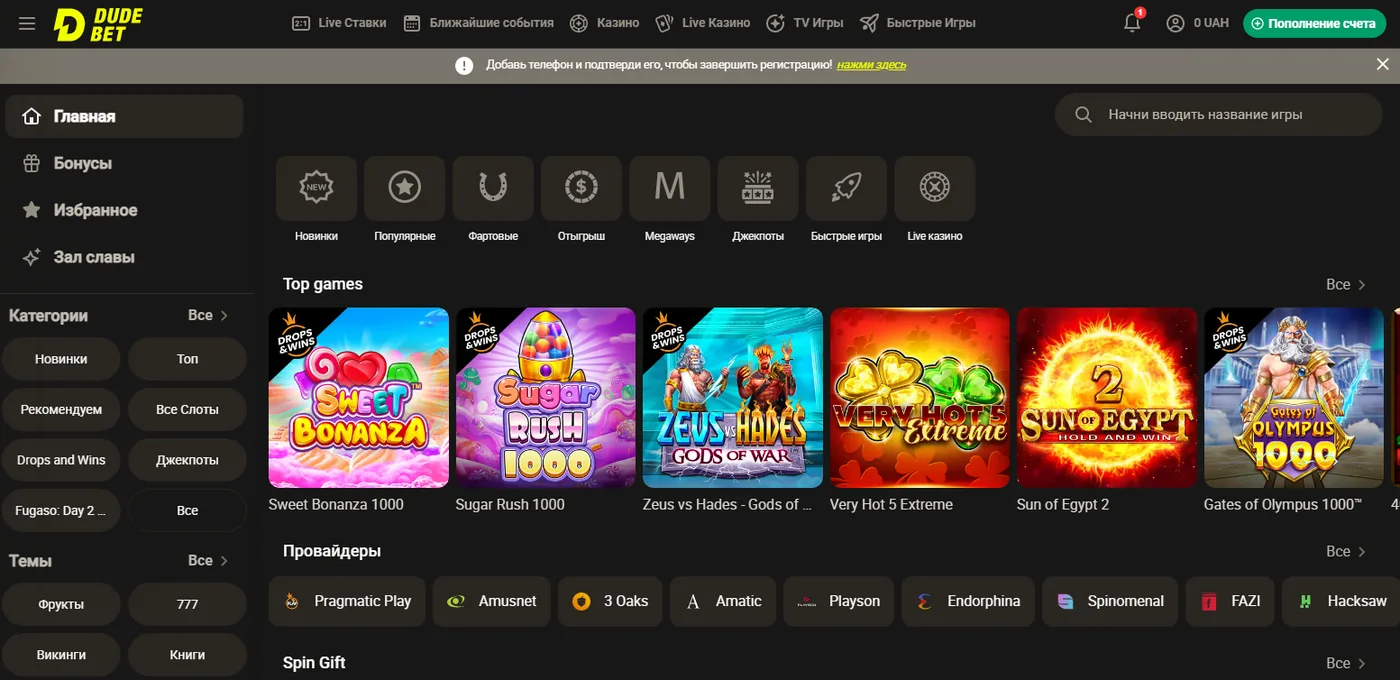Filter by Pragmatic Play provider
Image resolution: width=1400 pixels, height=680 pixels.
[347, 601]
